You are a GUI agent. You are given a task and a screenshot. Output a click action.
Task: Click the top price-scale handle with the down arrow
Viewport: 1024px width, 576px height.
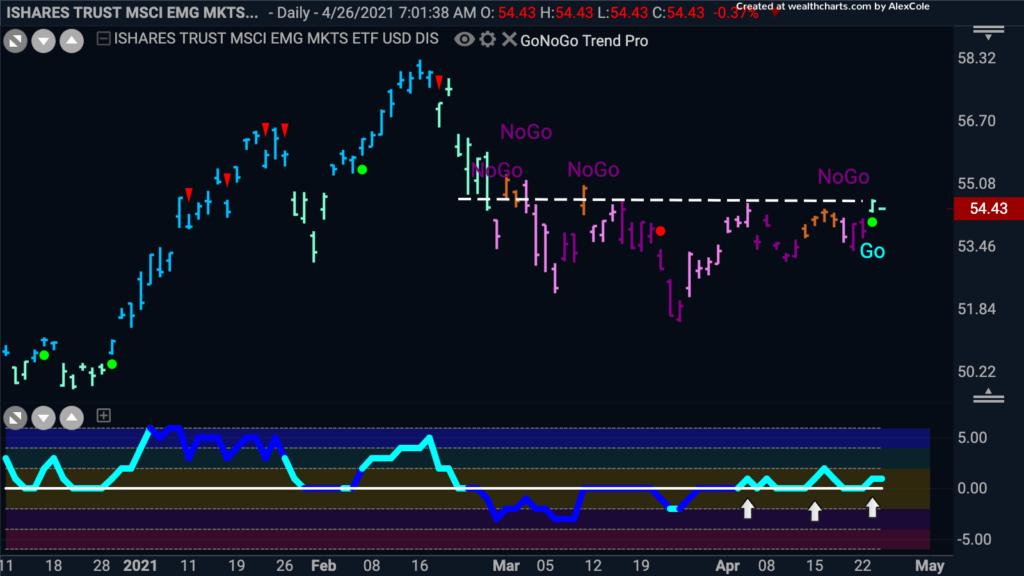(988, 33)
